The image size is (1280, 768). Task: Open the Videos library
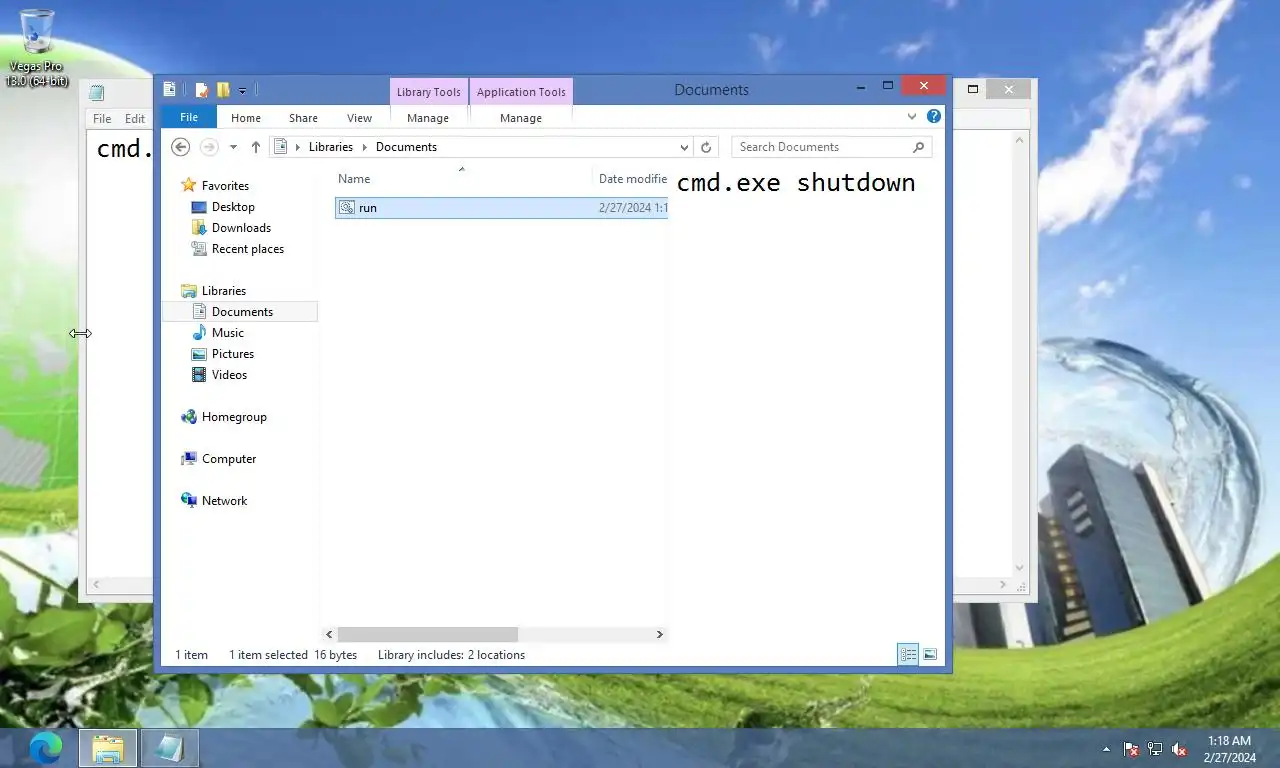click(x=229, y=375)
